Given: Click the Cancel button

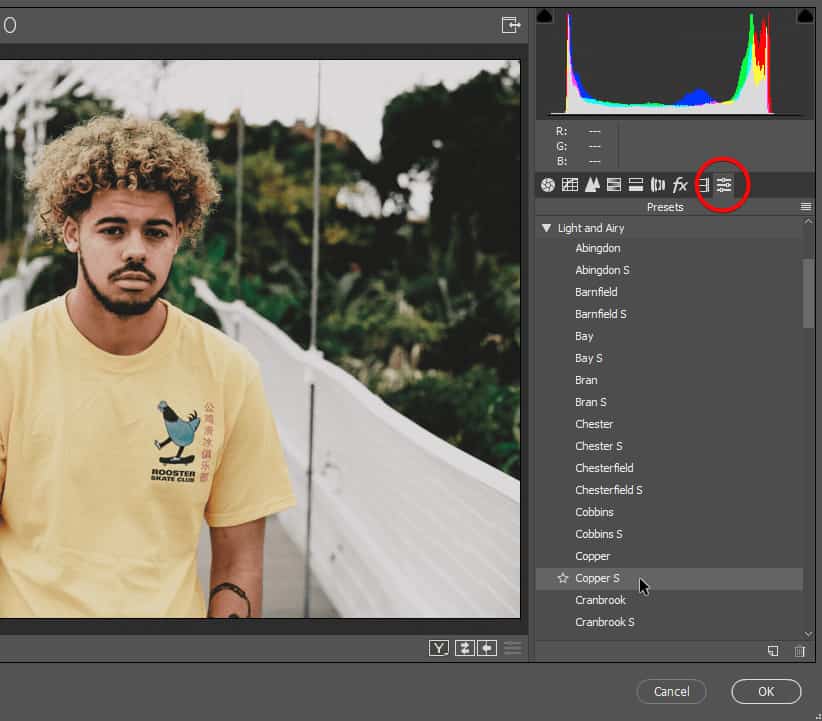Looking at the screenshot, I should (x=671, y=691).
